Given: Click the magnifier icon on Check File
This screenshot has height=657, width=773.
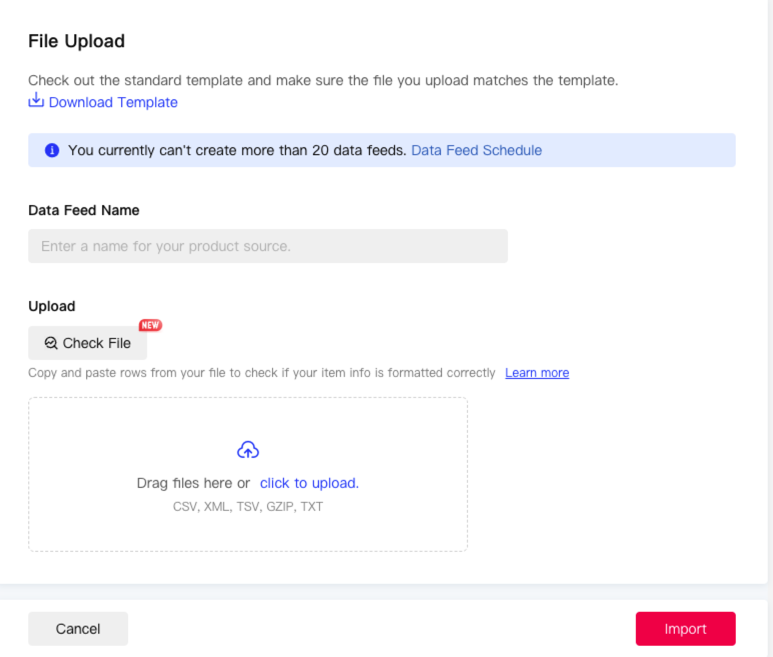Looking at the screenshot, I should tap(51, 343).
